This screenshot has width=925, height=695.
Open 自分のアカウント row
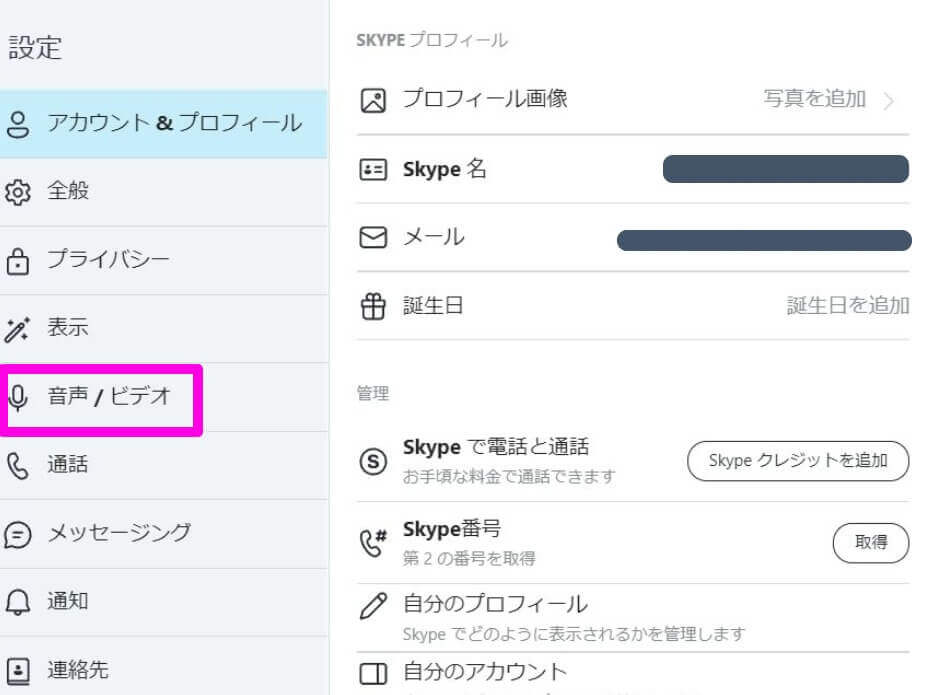(632, 674)
